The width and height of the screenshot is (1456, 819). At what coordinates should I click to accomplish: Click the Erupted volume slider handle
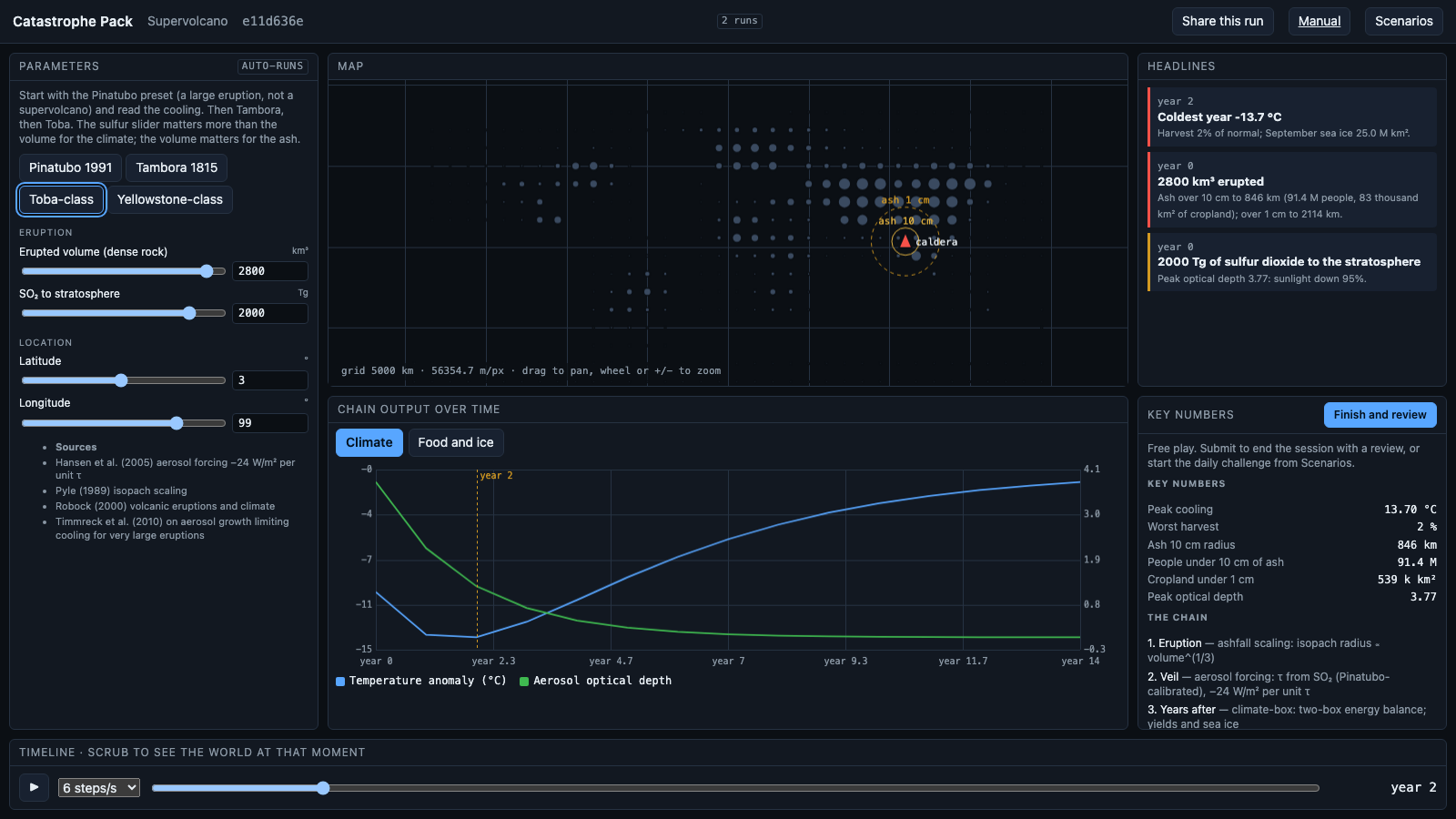207,271
